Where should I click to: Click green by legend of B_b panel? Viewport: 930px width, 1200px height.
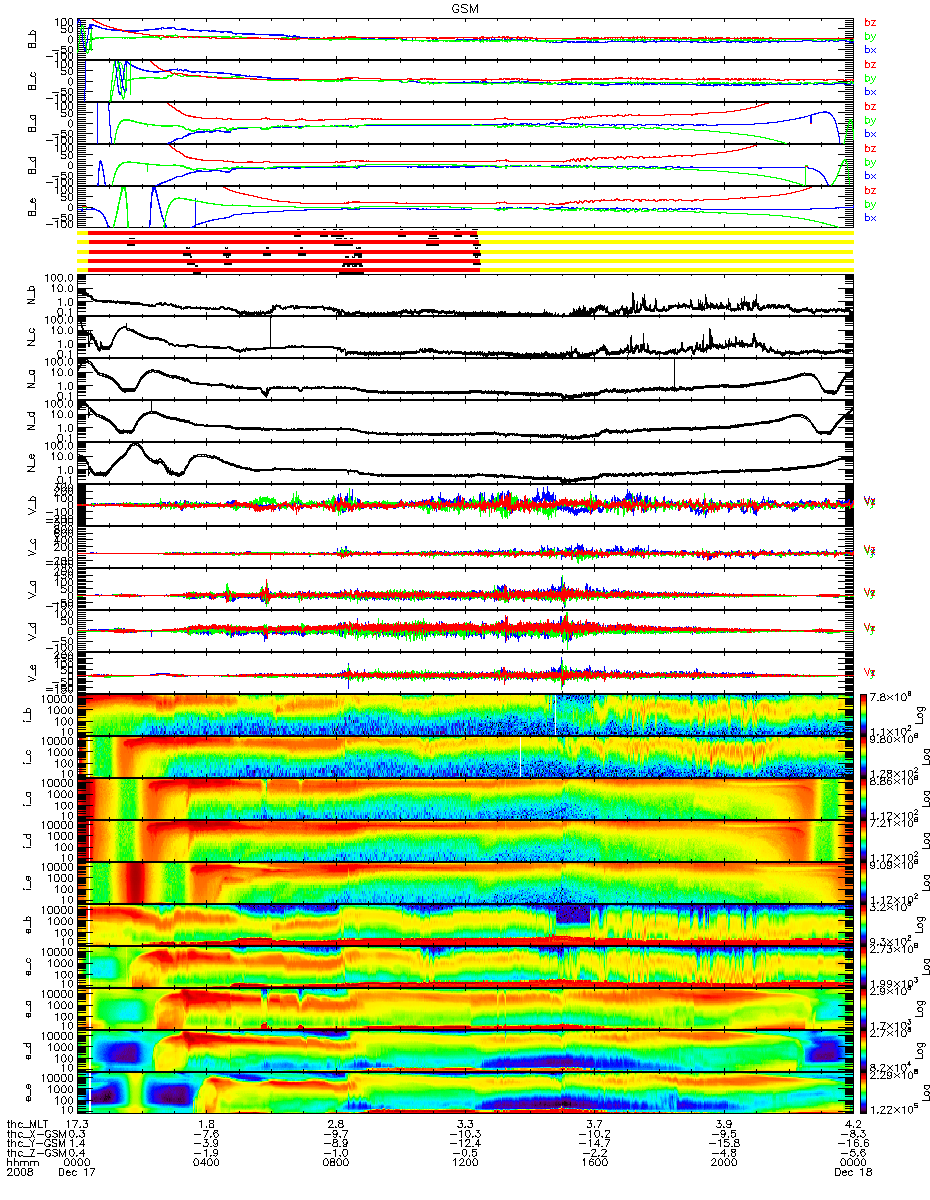869,36
